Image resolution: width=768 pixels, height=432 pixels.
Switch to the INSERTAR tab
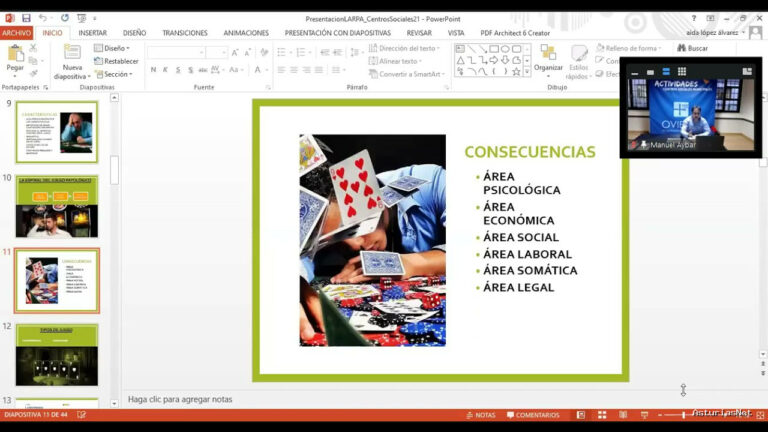(x=93, y=33)
